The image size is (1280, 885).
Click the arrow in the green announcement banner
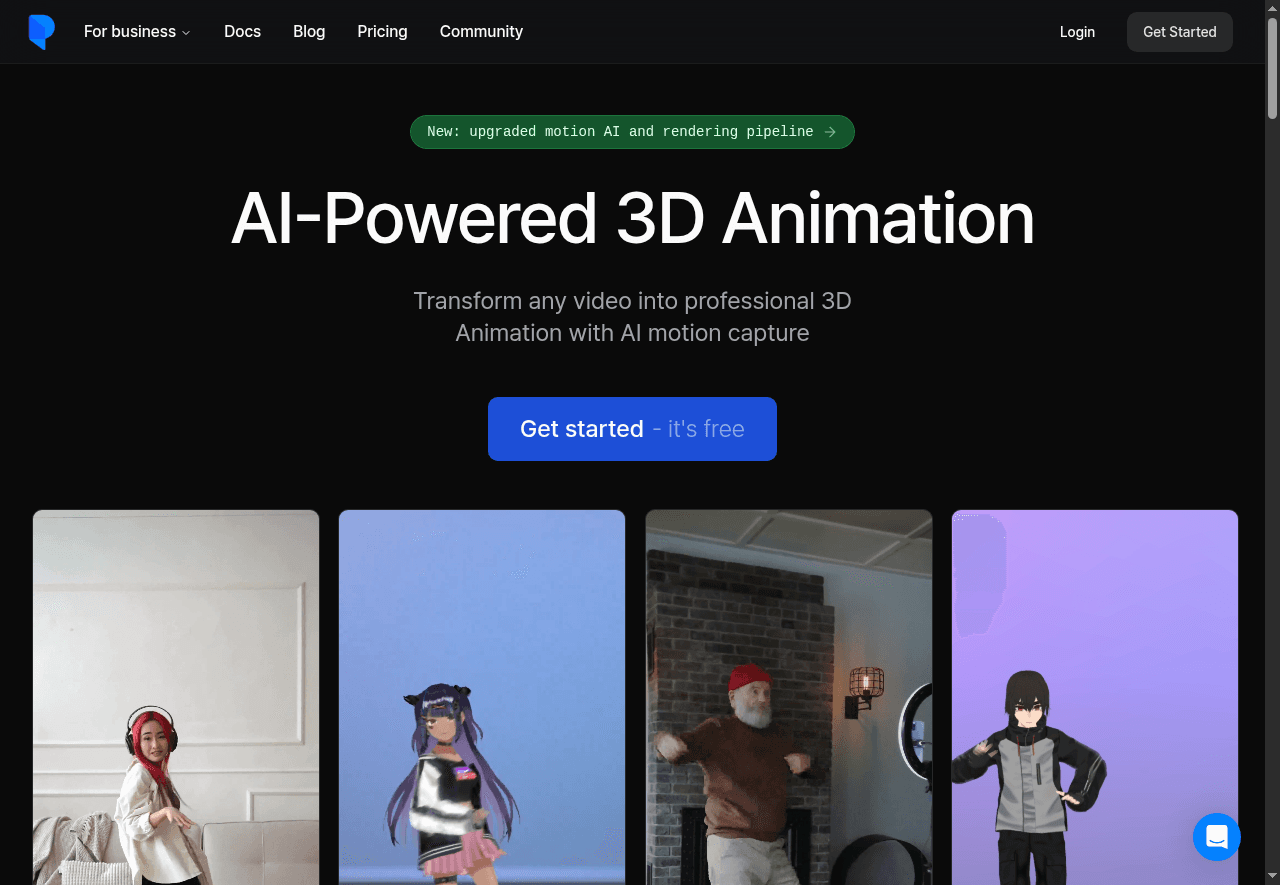tap(830, 132)
